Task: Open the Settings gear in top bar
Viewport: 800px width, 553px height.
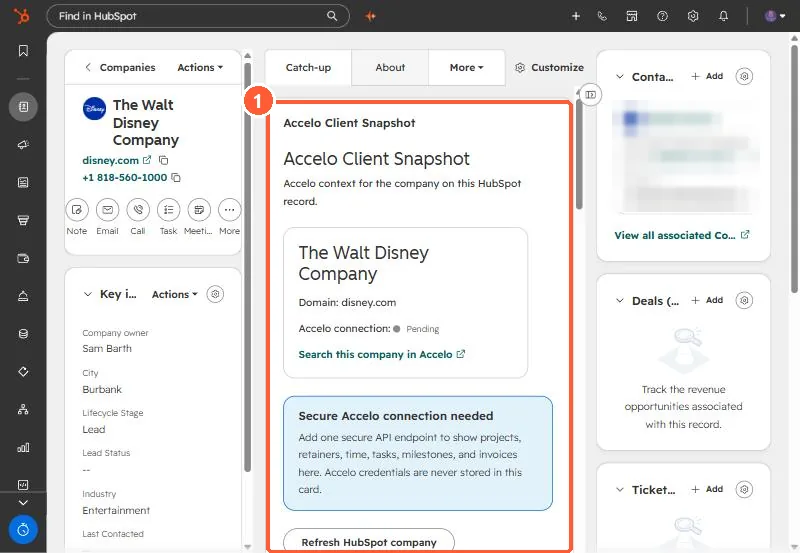Action: click(692, 16)
